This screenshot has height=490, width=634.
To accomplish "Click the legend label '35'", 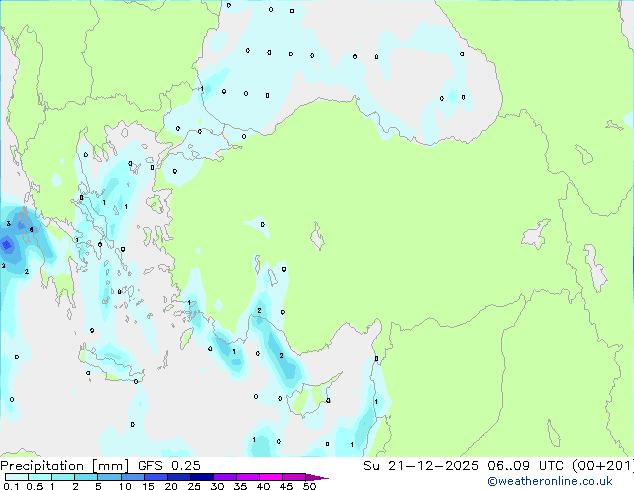I will [x=240, y=486].
